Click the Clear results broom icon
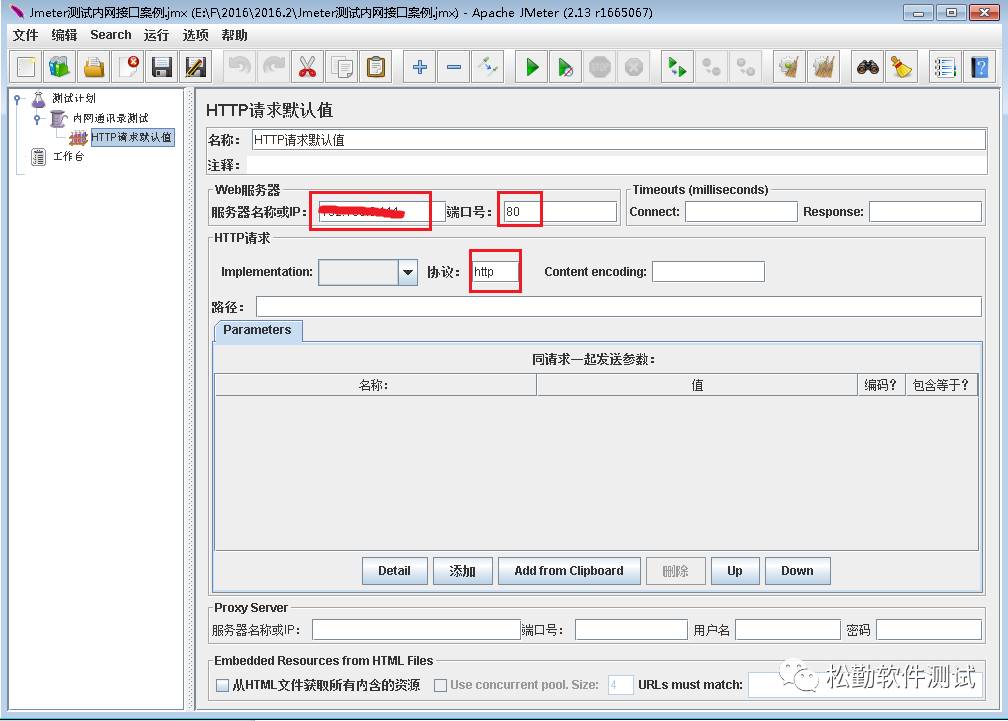Viewport: 1008px width, 721px height. click(x=789, y=67)
